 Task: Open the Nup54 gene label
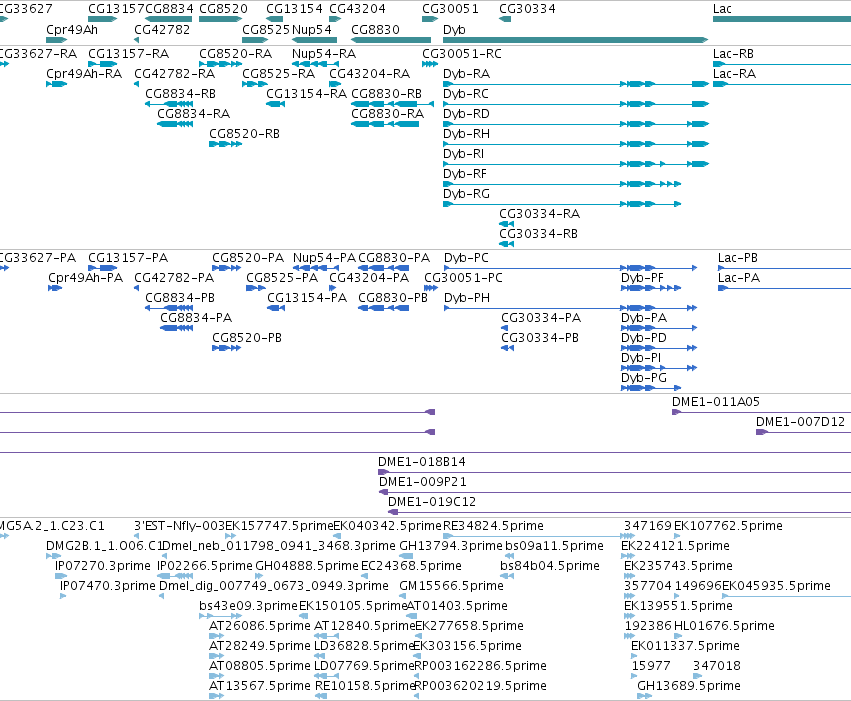312,29
